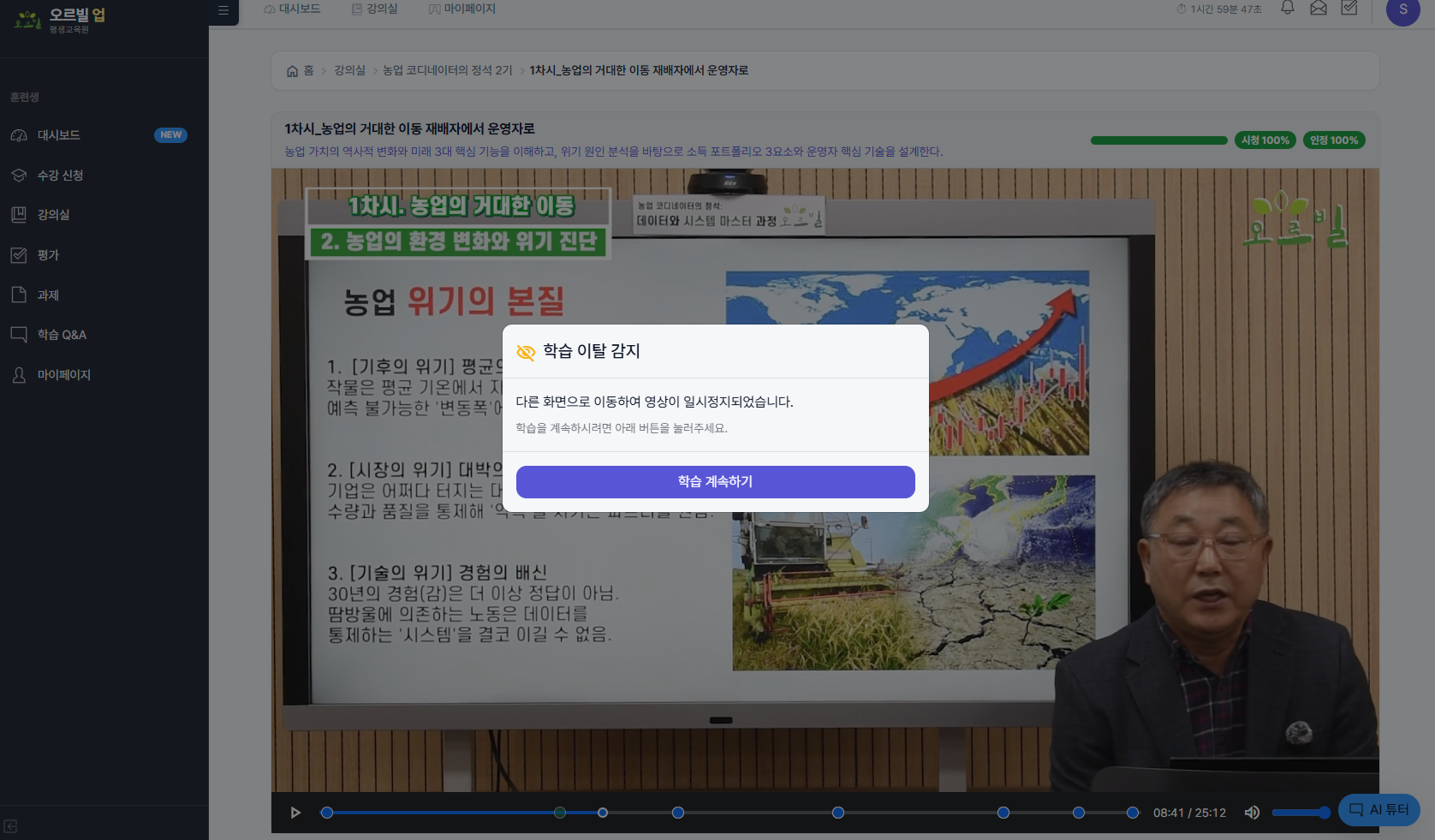The image size is (1435, 840).
Task: Click the NEW badge next to 대시보드
Action: pos(170,135)
